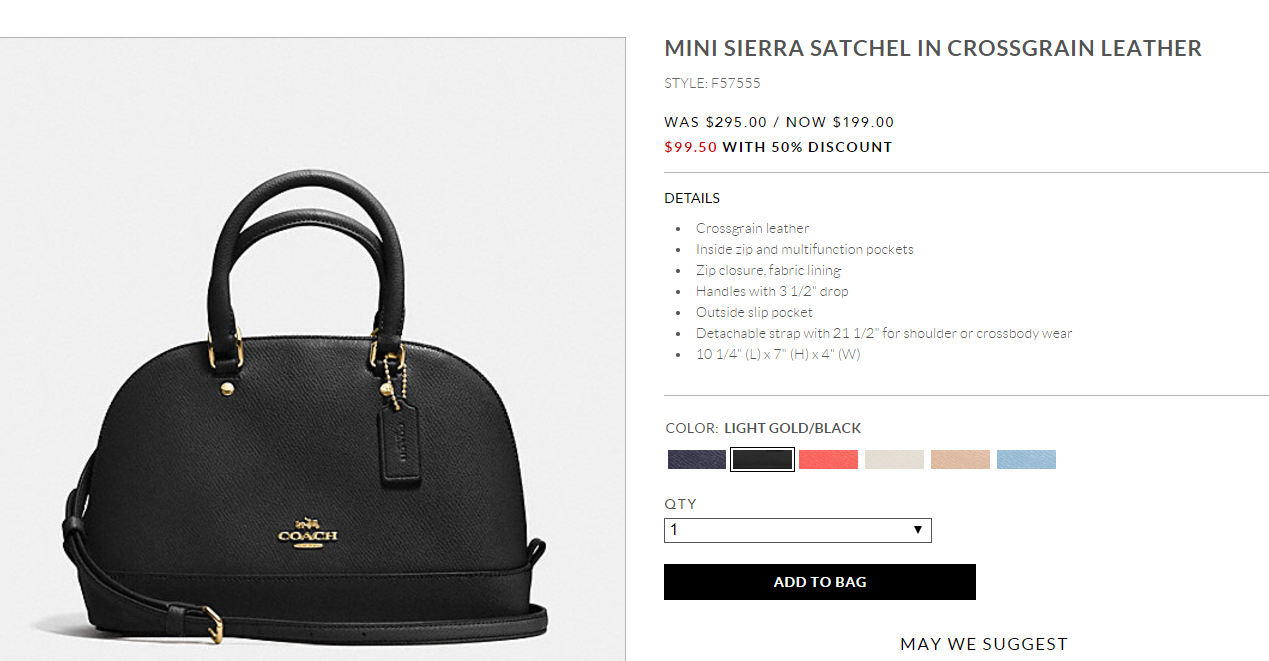Click the style number F57555
Image resolution: width=1269 pixels, height=661 pixels.
click(712, 83)
